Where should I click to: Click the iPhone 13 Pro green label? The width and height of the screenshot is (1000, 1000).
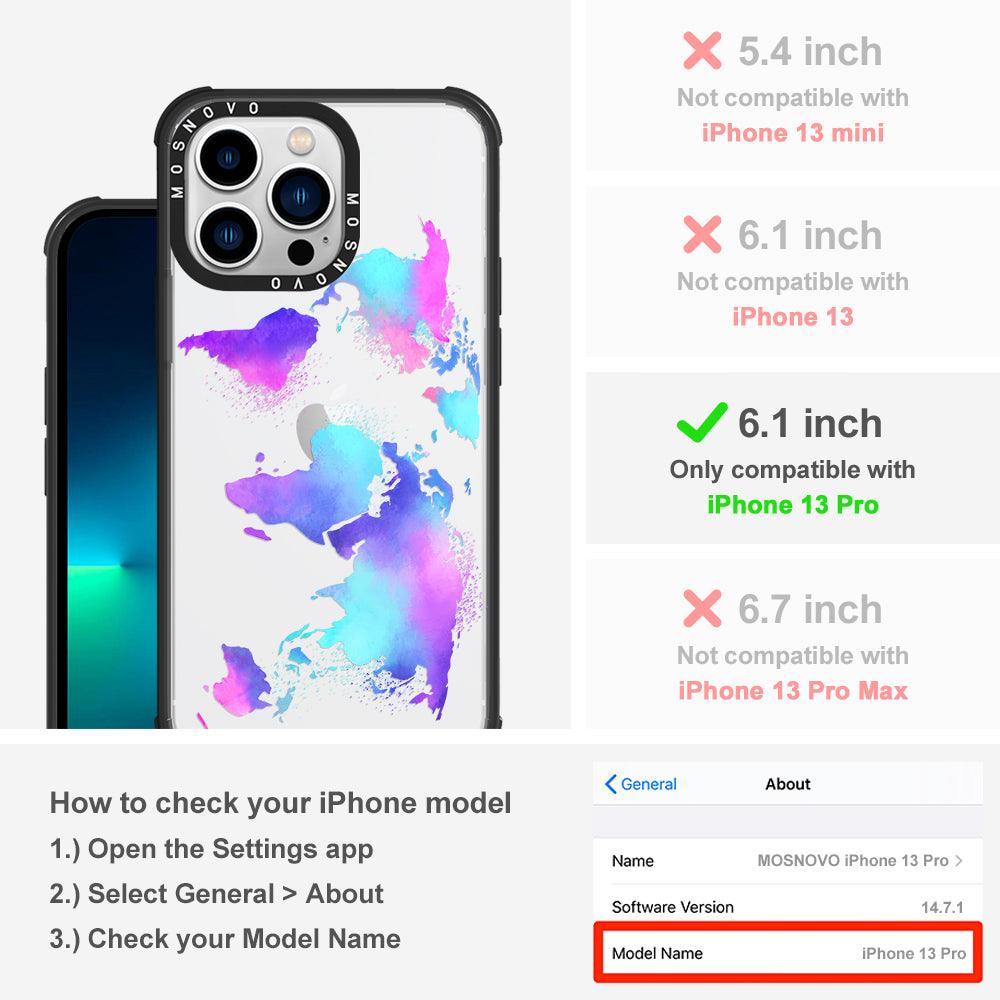click(793, 504)
